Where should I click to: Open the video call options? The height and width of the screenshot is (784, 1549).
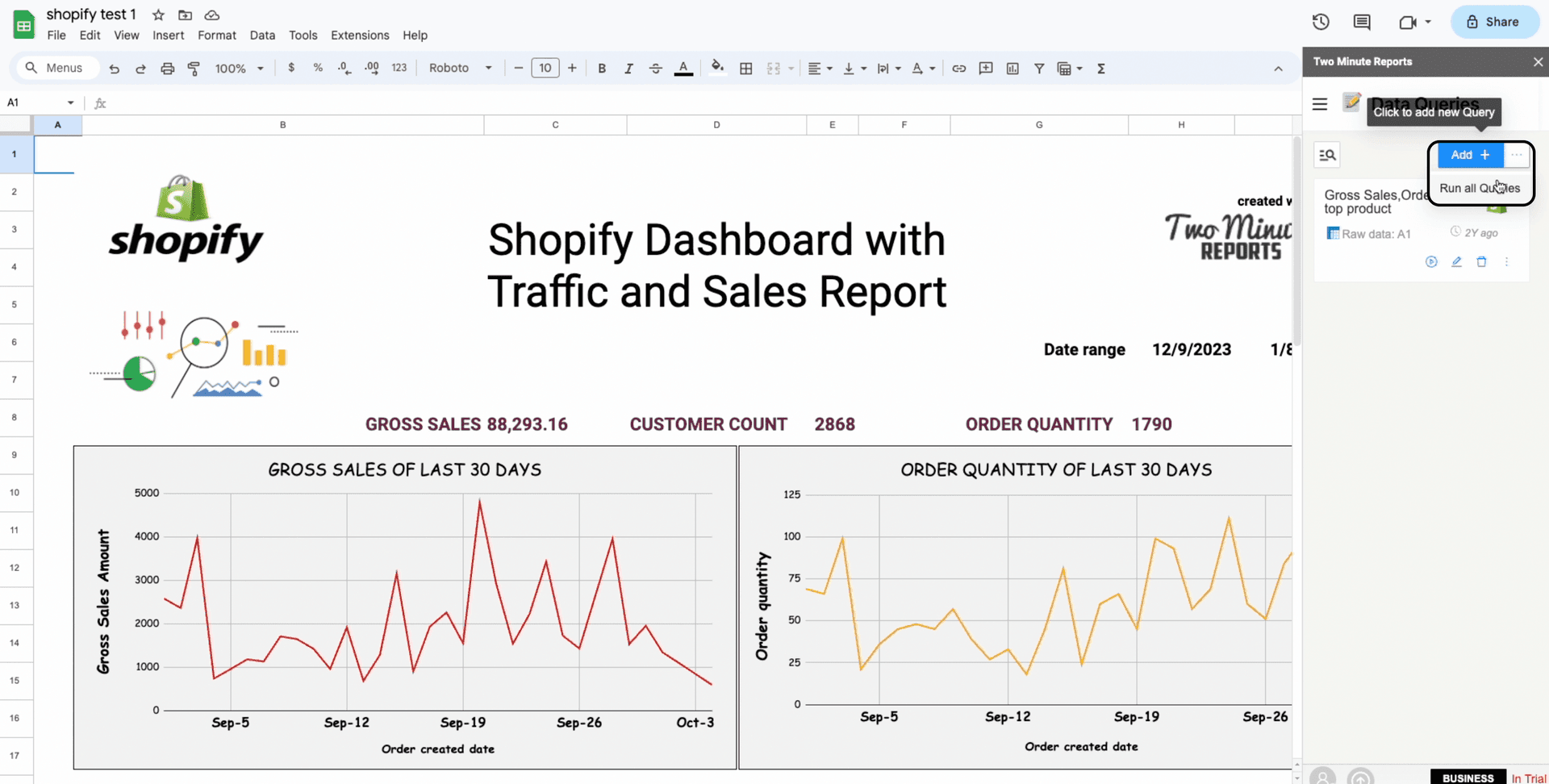click(1414, 22)
